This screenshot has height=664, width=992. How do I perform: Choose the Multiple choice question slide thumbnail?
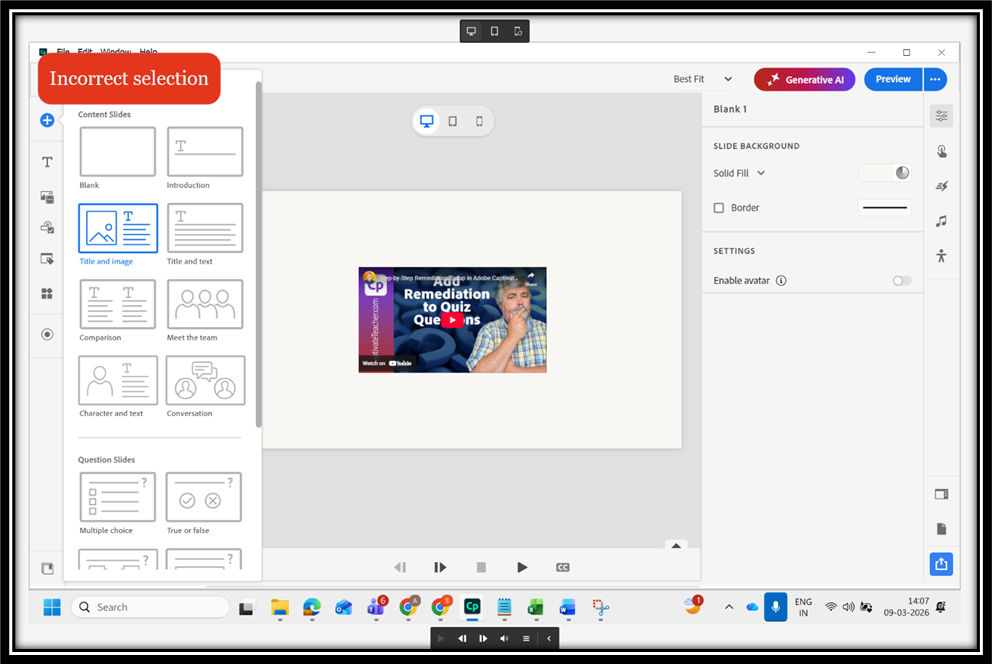click(x=117, y=497)
